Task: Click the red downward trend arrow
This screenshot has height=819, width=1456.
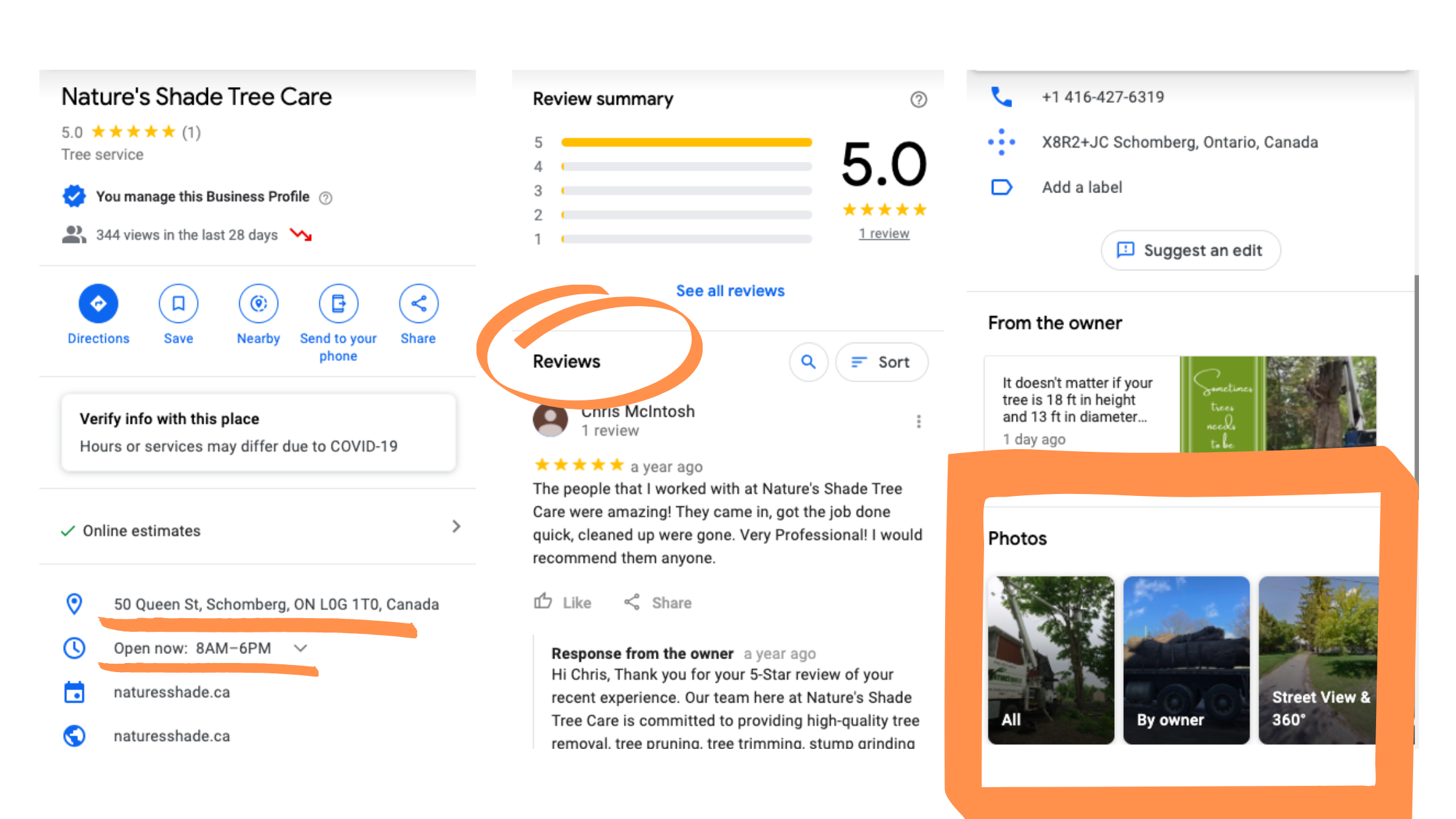Action: click(x=301, y=235)
